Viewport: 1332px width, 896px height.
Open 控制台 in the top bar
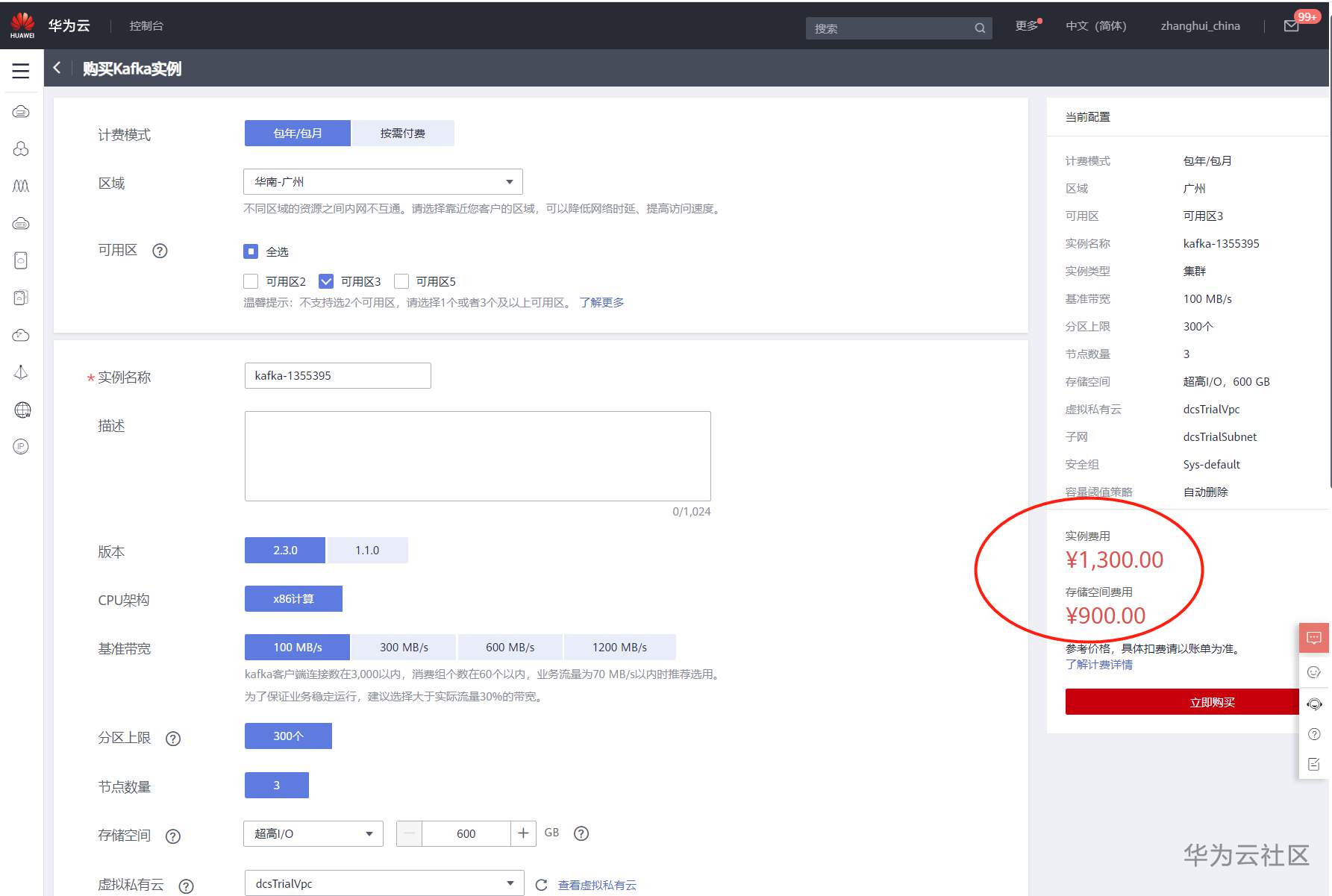146,25
